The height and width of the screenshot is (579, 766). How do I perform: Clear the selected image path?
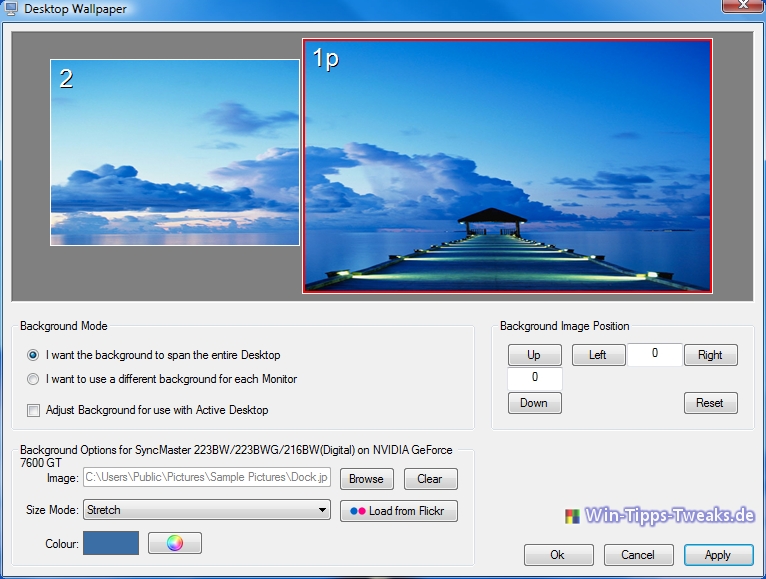coord(430,479)
